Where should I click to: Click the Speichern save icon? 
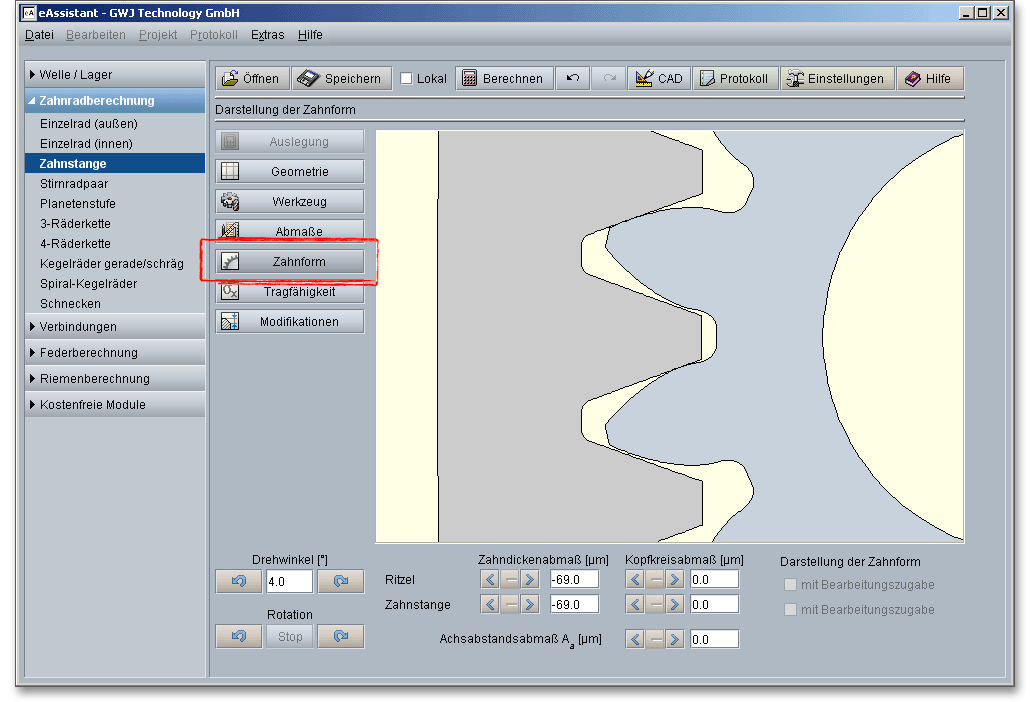click(x=341, y=79)
